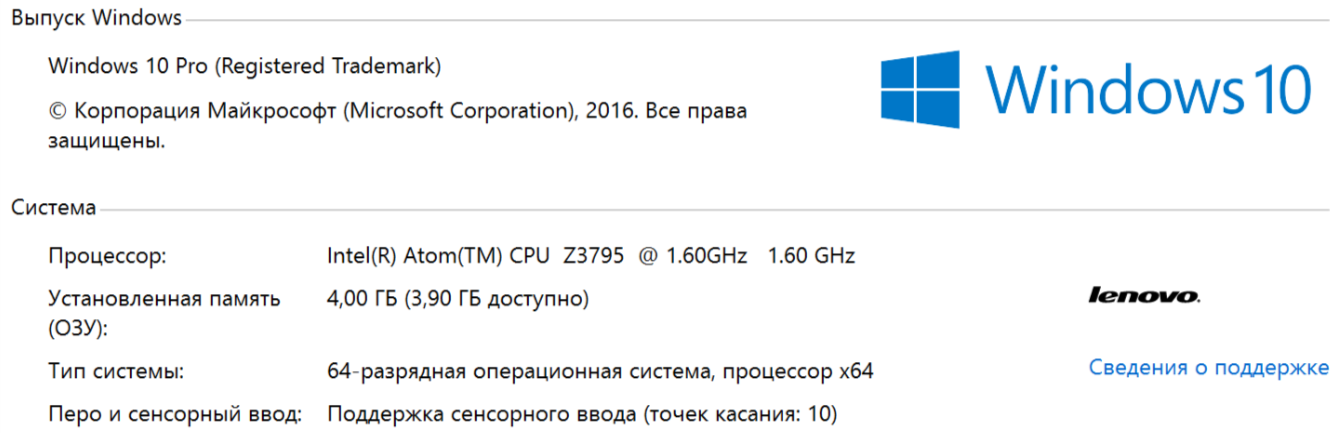Image resolution: width=1331 pixels, height=433 pixels.
Task: Click the blue Windows four-pane logo
Action: [x=919, y=91]
